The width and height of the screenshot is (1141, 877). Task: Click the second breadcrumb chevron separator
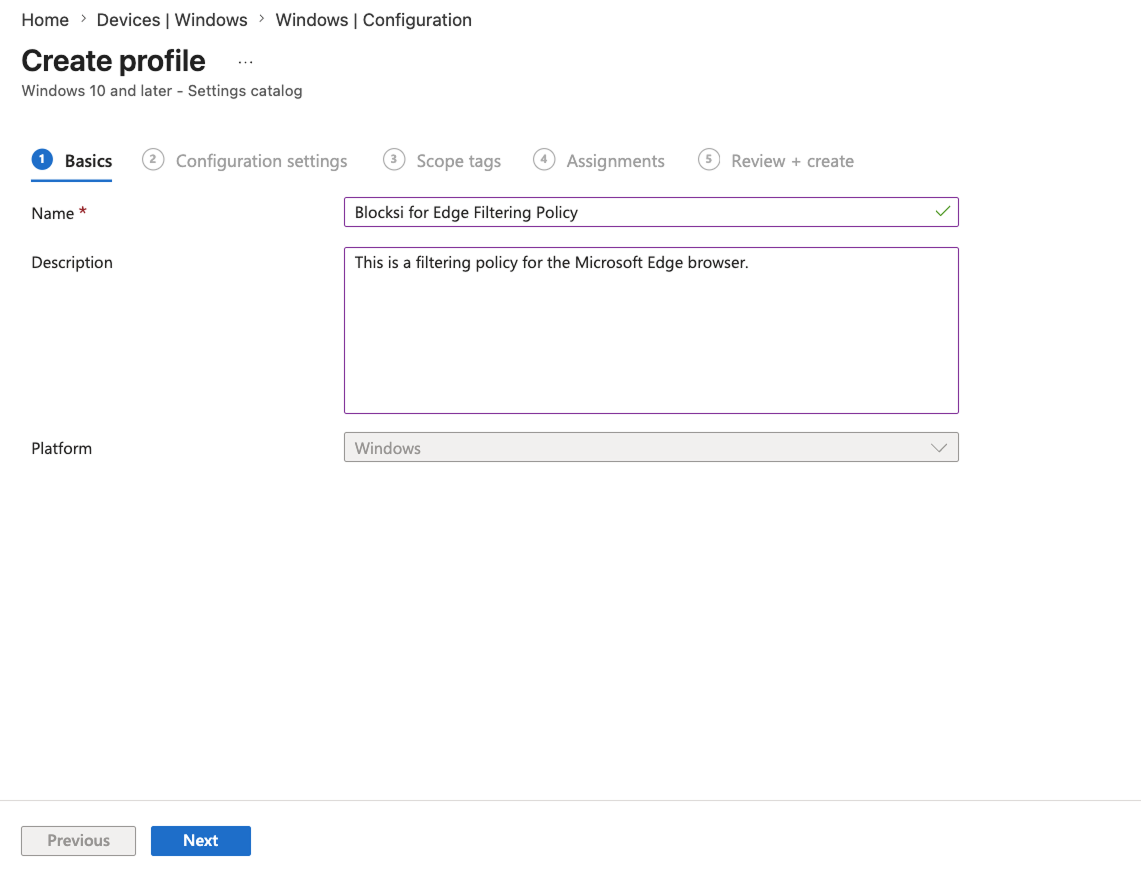(261, 19)
